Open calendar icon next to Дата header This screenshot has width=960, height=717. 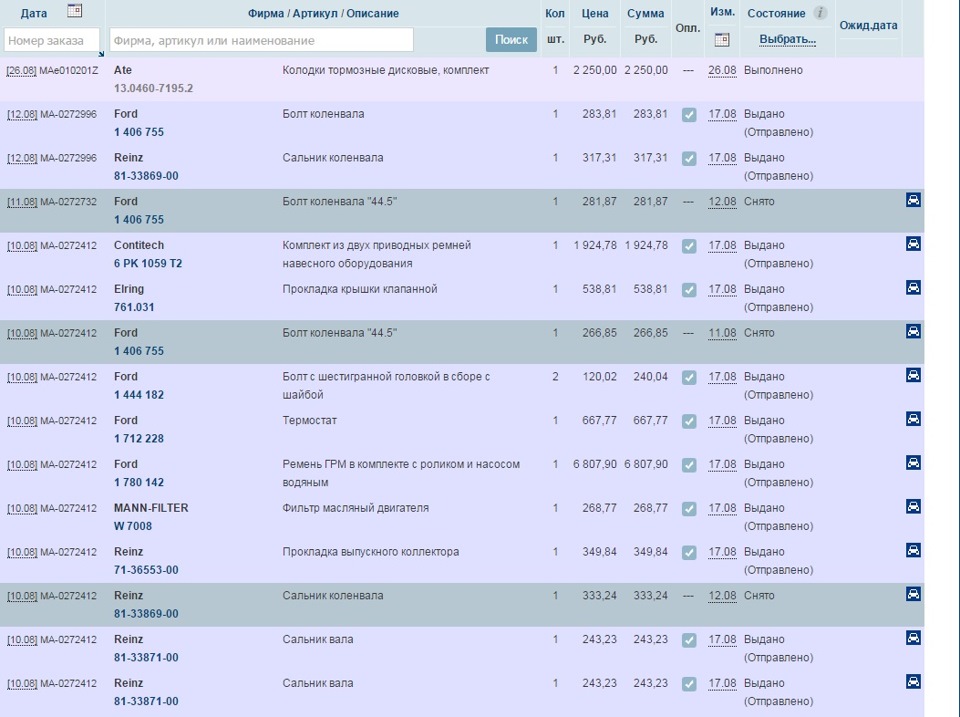pos(74,11)
